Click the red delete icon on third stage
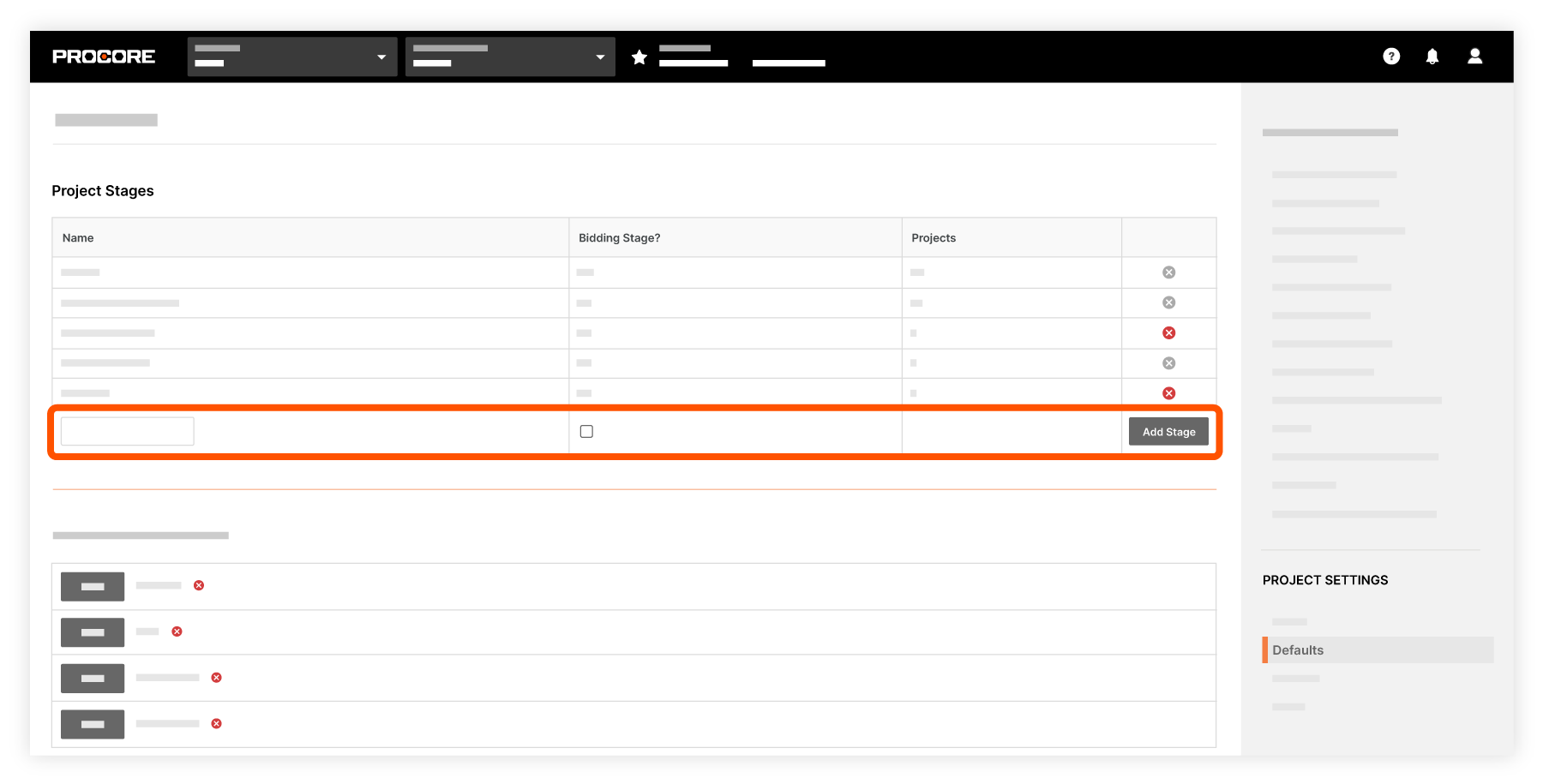This screenshot has height=784, width=1543. tap(1168, 332)
